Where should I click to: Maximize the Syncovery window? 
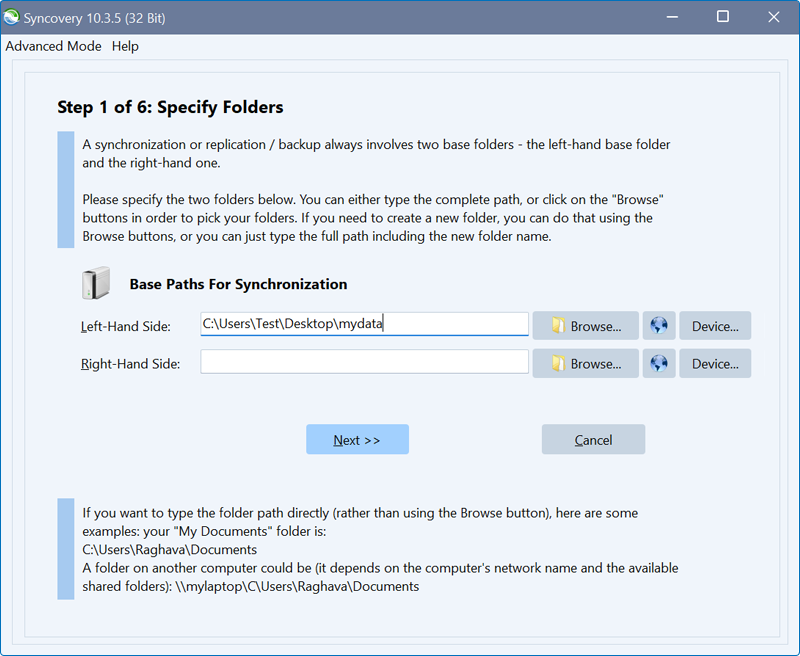[x=722, y=17]
